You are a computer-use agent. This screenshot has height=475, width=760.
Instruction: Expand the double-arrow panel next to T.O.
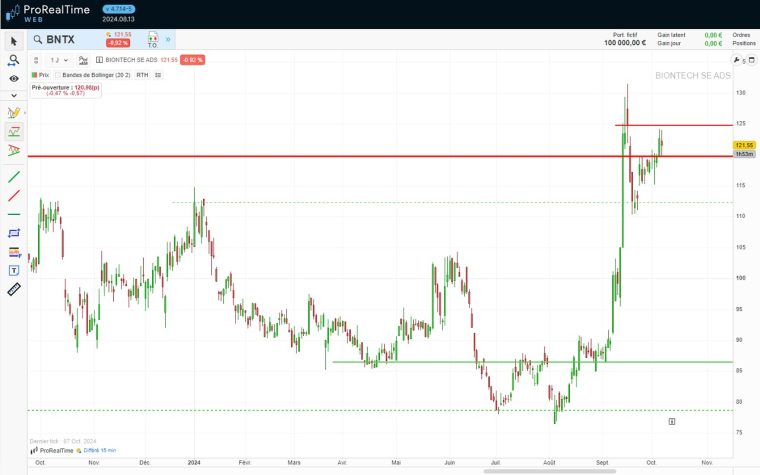pyautogui.click(x=169, y=41)
